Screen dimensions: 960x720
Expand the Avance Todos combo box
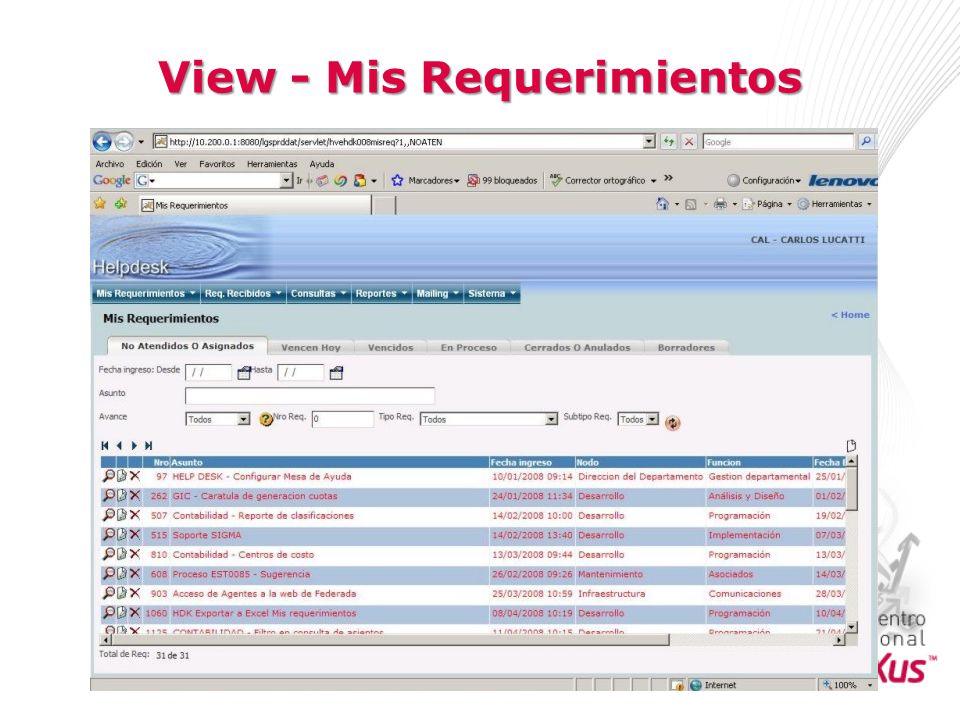[x=244, y=419]
